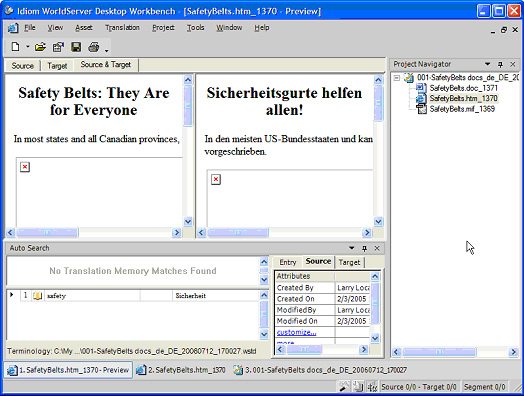Select SafetyBelts.doc_1371 in Project Navigator
The height and width of the screenshot is (396, 524).
coord(464,88)
